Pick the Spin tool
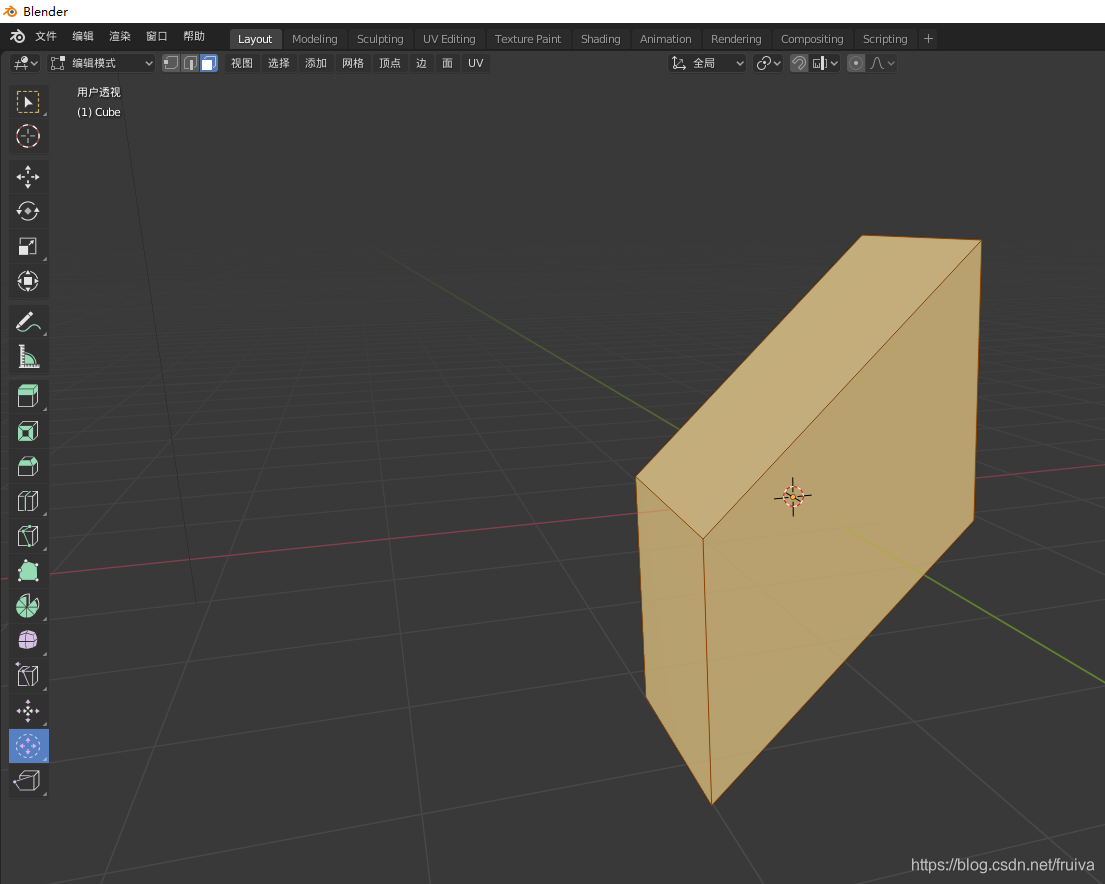Screen dimensions: 1105x884 pos(28,606)
